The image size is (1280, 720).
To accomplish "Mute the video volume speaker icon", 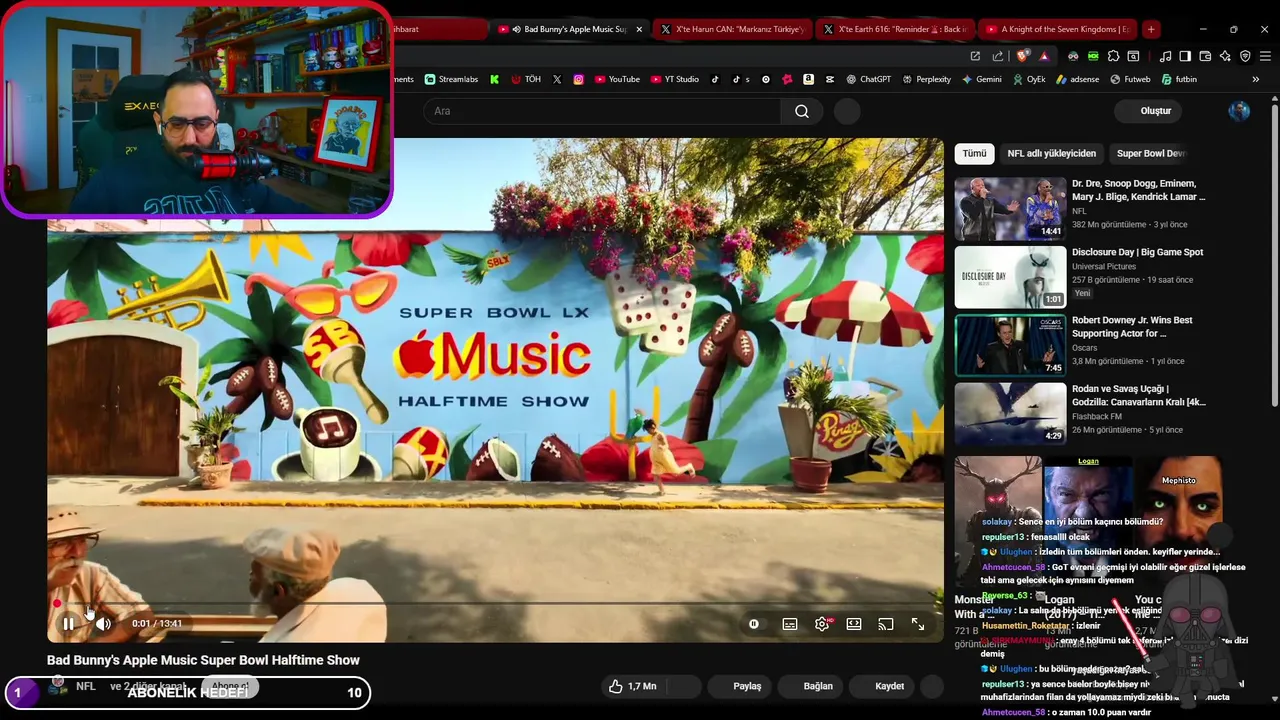I will click(103, 624).
